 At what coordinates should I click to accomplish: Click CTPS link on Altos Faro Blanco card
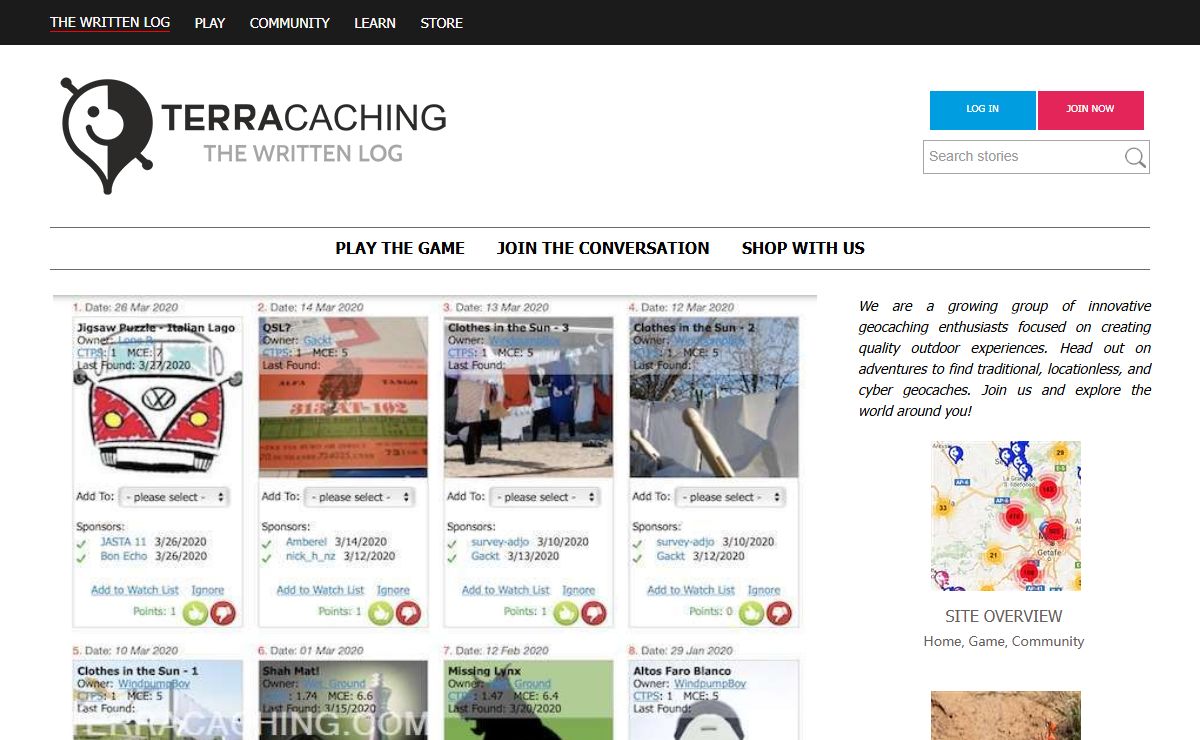click(x=646, y=696)
